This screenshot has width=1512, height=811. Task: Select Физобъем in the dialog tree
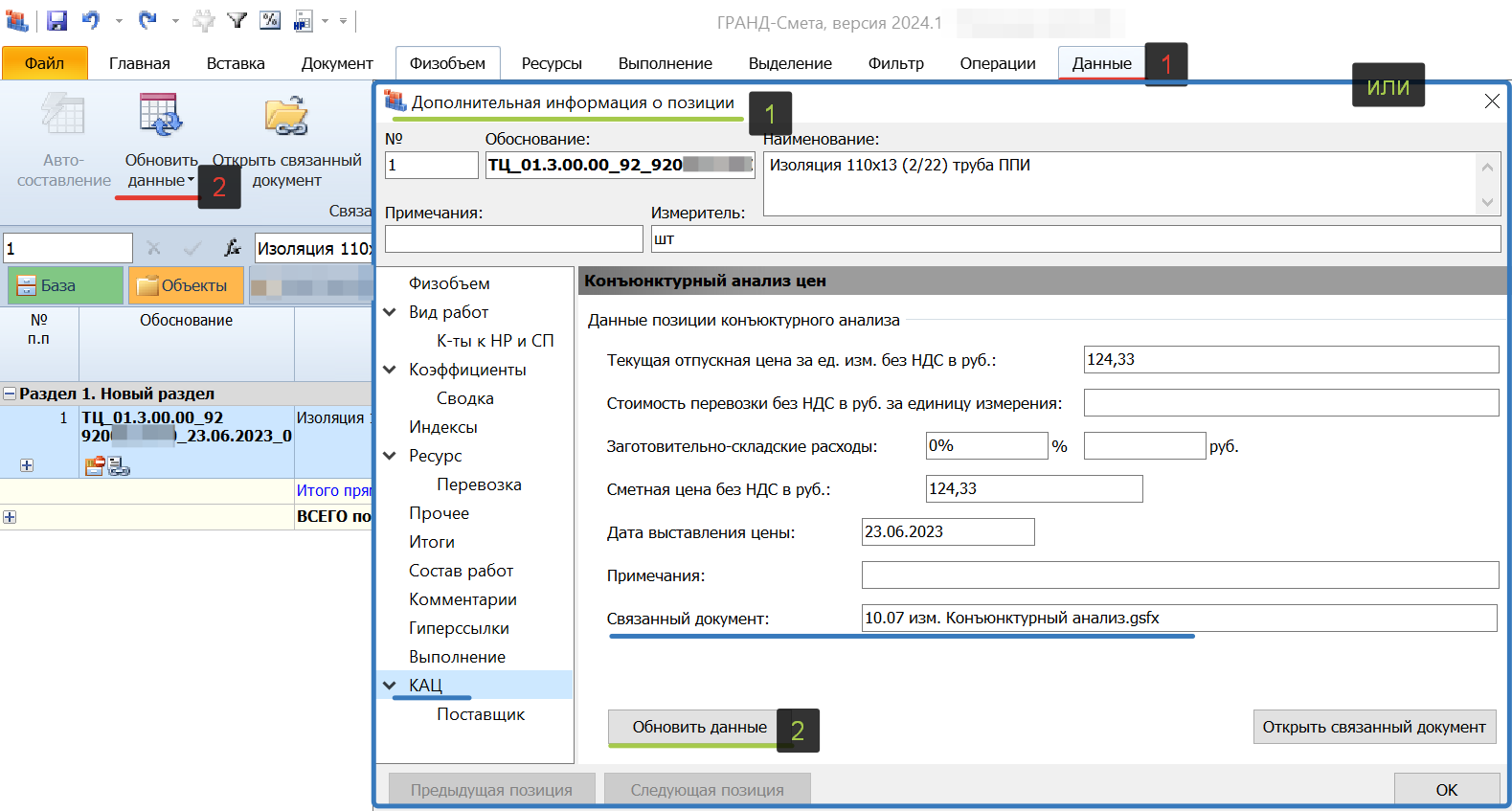(x=449, y=283)
